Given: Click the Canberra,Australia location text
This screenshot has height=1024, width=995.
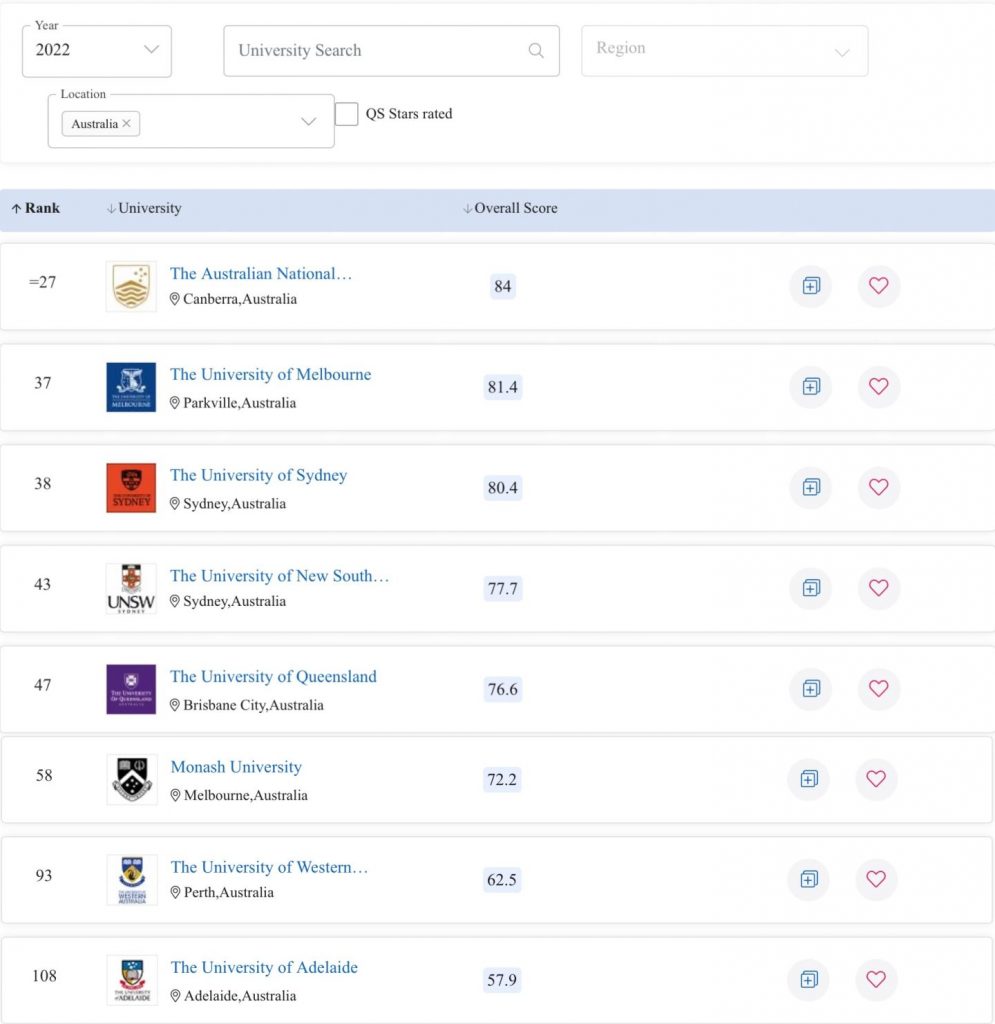Looking at the screenshot, I should (x=240, y=299).
